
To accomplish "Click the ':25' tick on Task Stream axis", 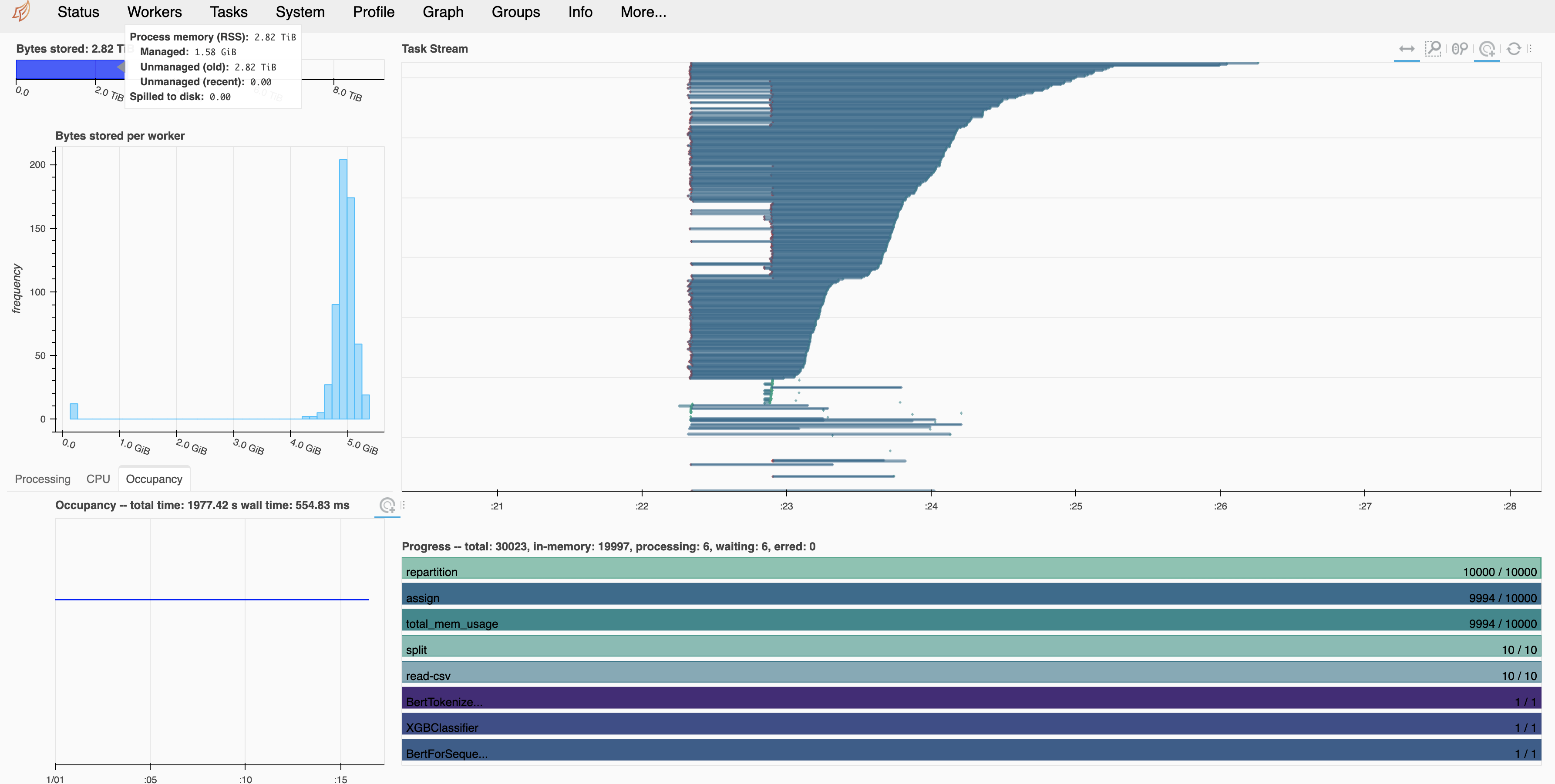I will pos(1076,506).
